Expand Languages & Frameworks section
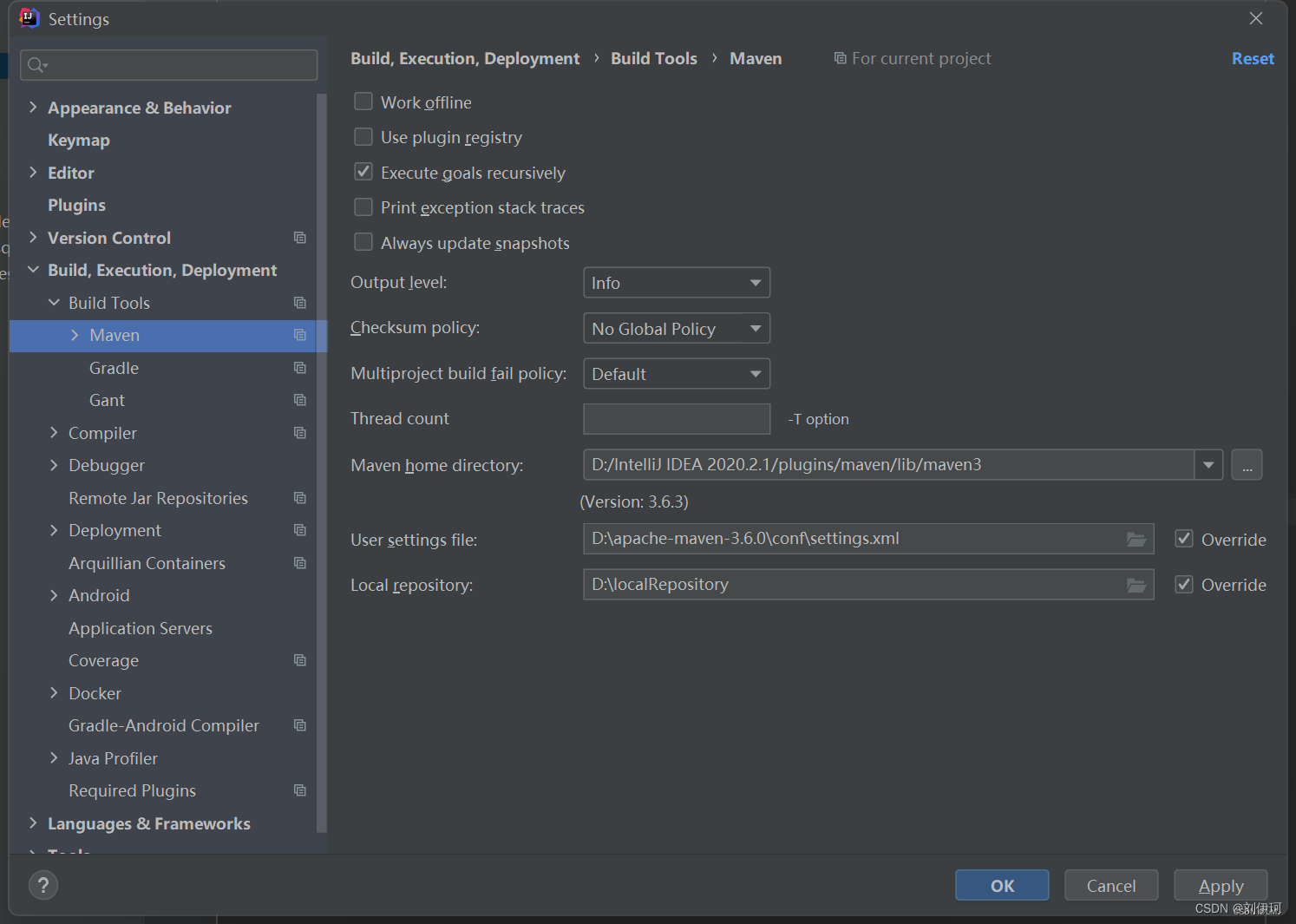 click(x=33, y=822)
